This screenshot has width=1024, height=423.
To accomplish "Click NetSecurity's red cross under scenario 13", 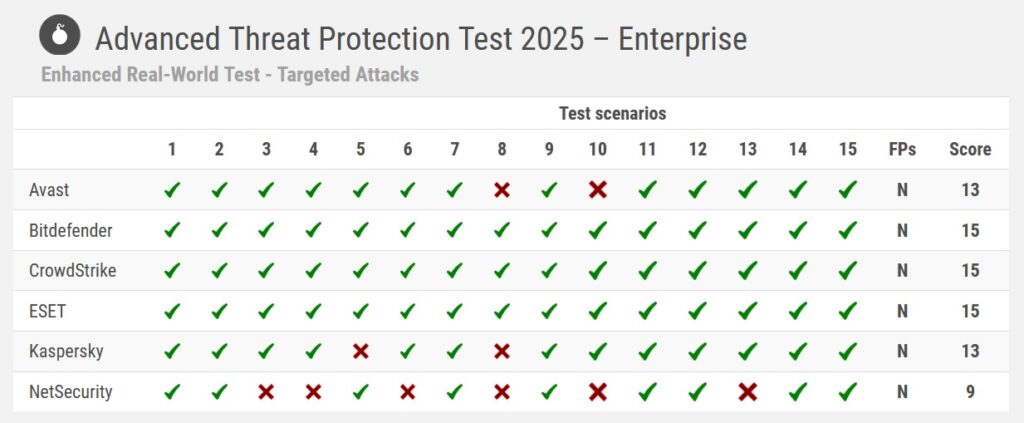I will click(747, 392).
